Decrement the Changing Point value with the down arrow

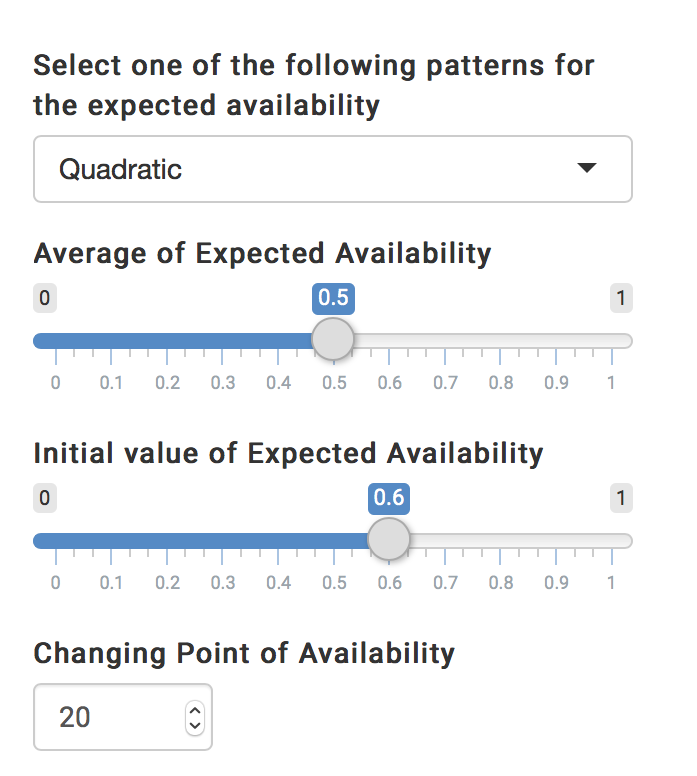click(195, 724)
